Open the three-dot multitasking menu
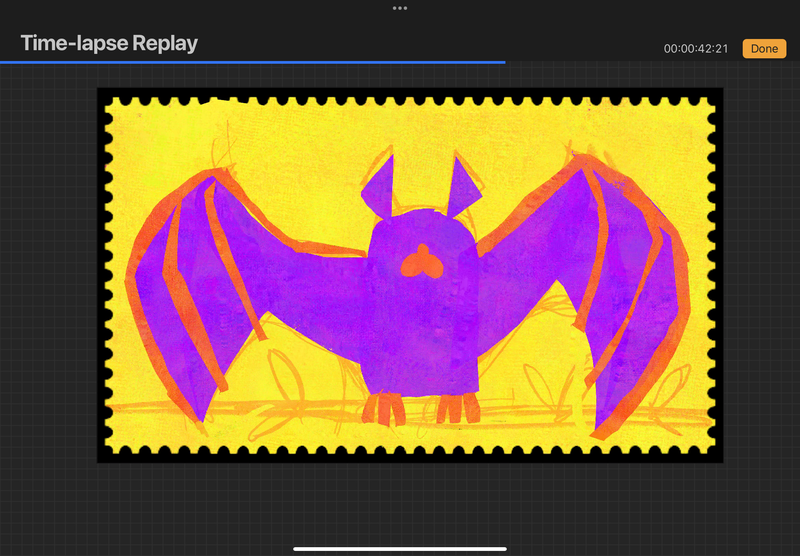This screenshot has height=556, width=800. (400, 8)
